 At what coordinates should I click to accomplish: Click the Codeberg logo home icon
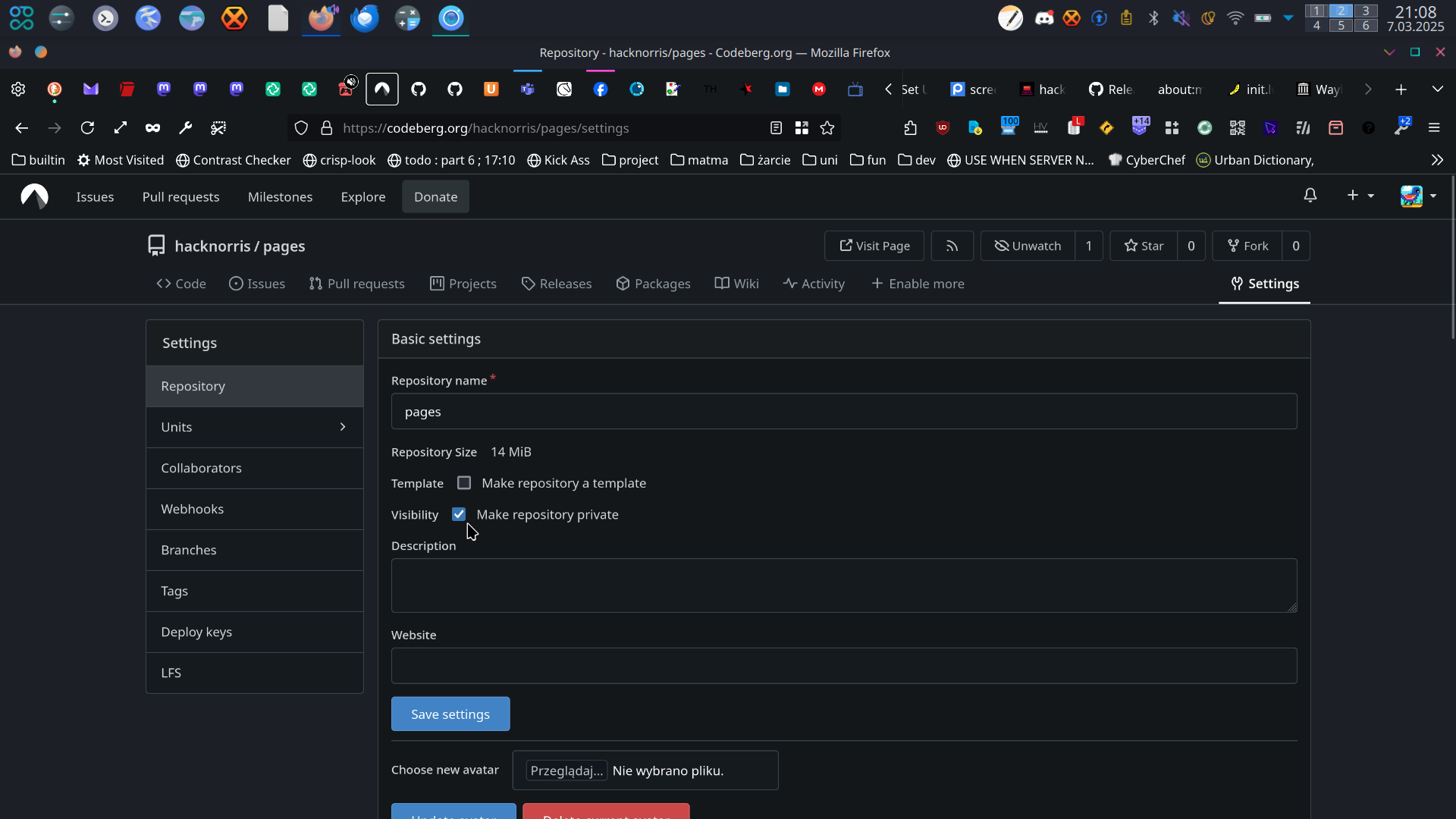pyautogui.click(x=34, y=196)
